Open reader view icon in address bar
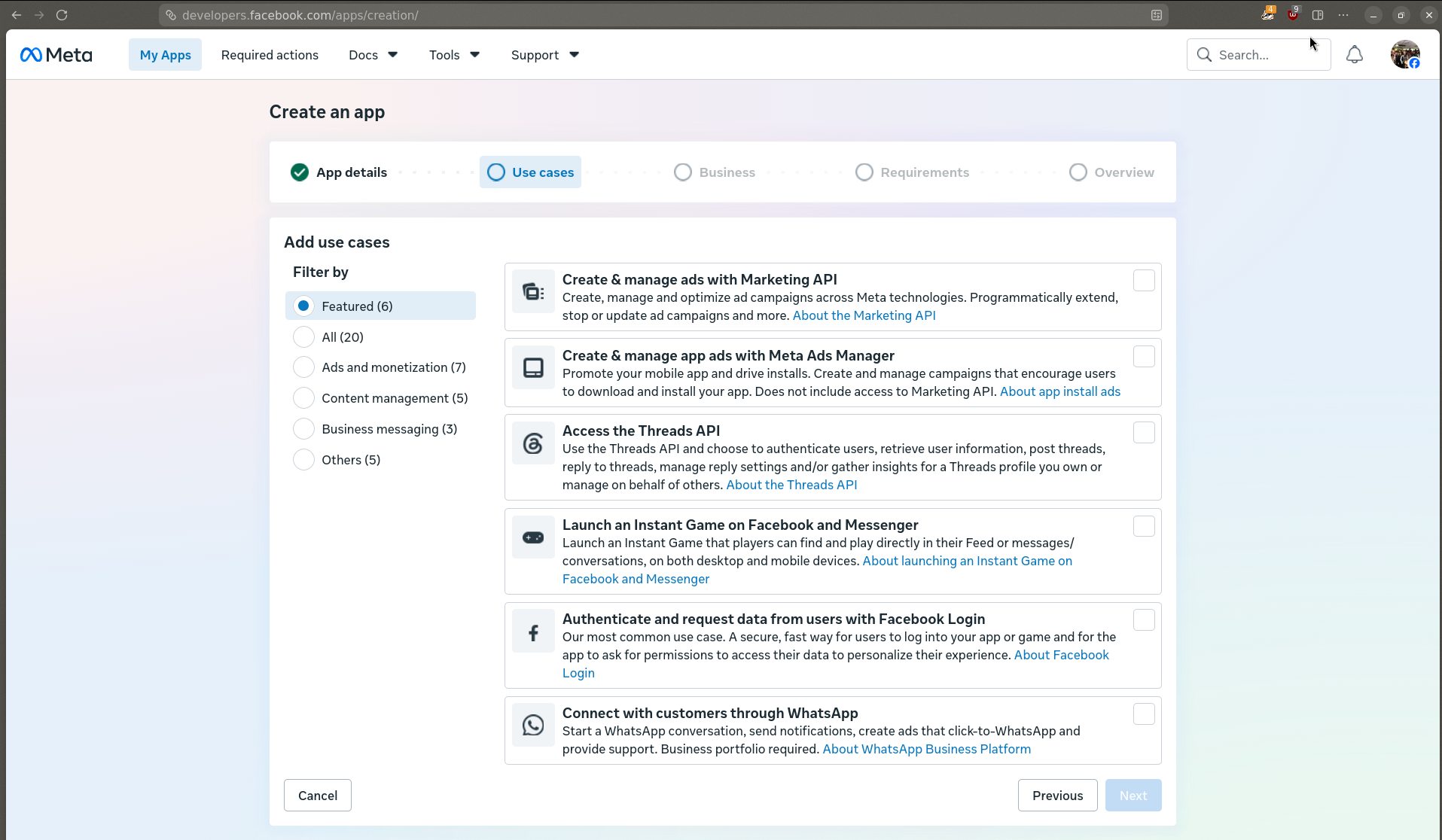This screenshot has width=1442, height=840. pos(1157,15)
